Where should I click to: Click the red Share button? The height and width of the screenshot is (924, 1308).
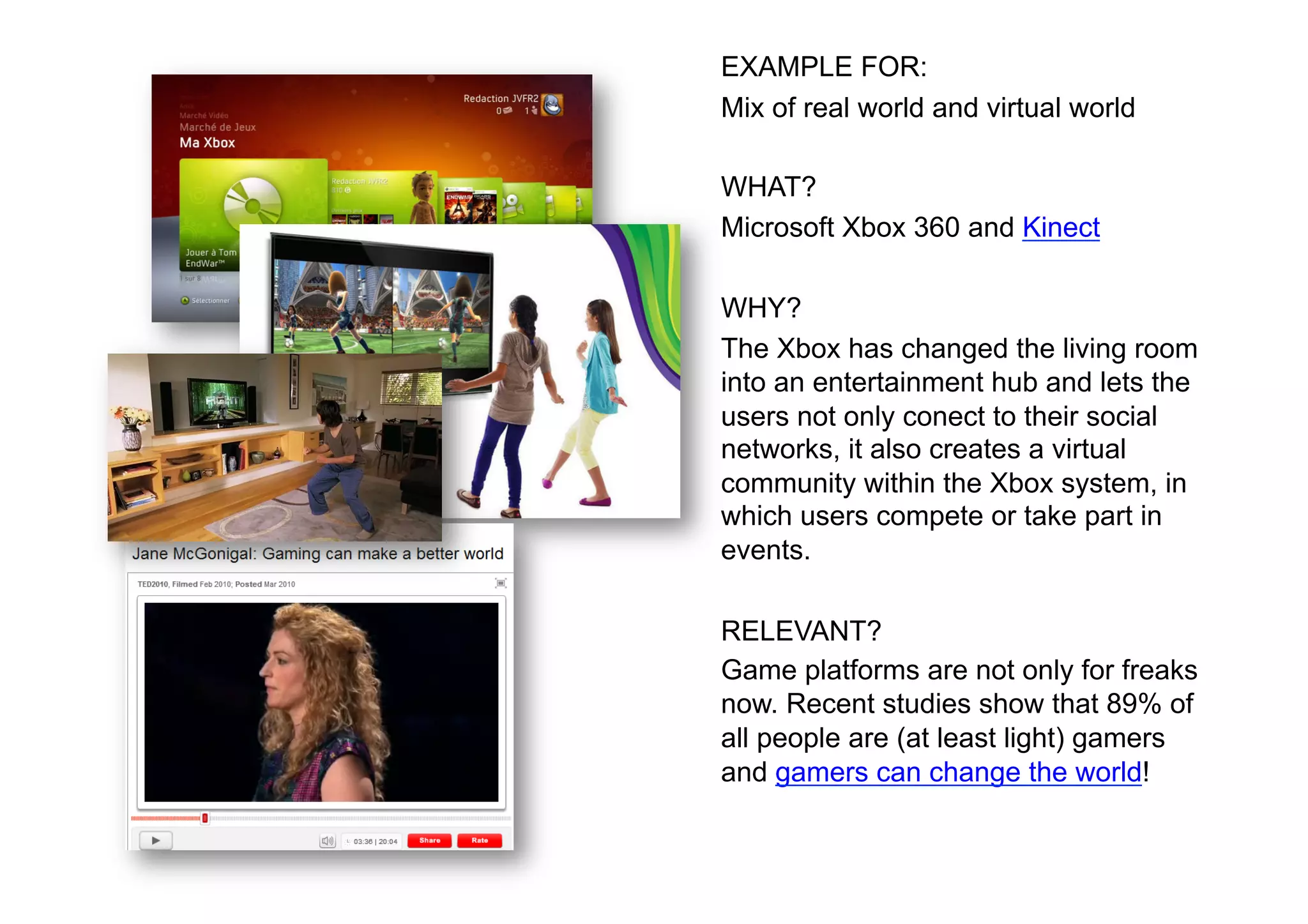pyautogui.click(x=430, y=840)
